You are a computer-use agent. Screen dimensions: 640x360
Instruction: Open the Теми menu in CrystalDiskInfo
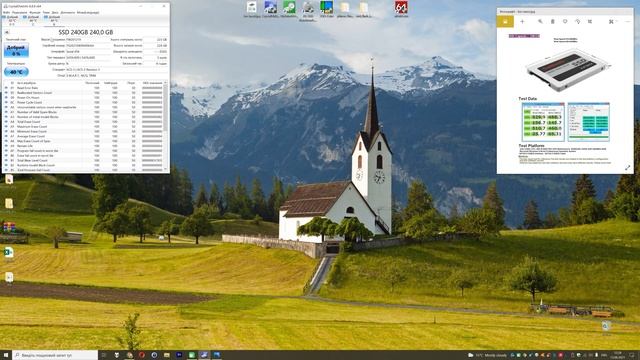tap(46, 13)
